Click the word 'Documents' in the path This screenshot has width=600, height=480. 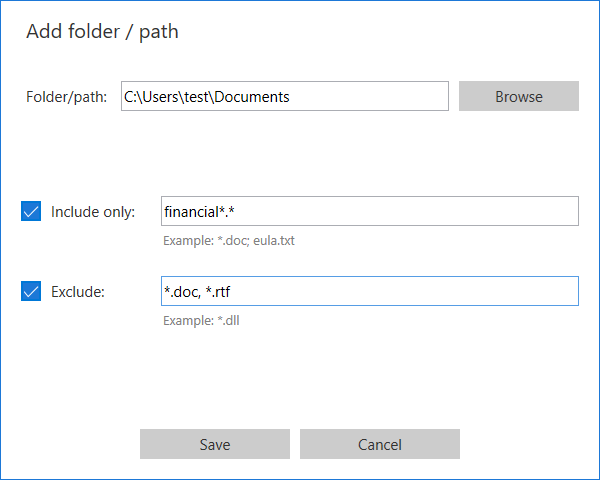(252, 97)
